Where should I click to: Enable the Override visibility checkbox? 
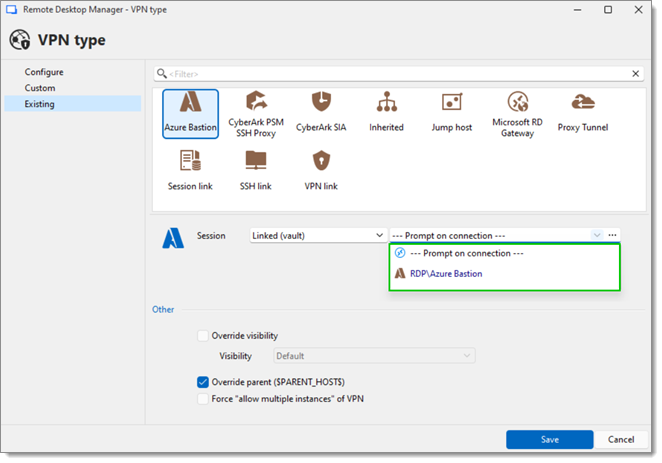tap(203, 336)
